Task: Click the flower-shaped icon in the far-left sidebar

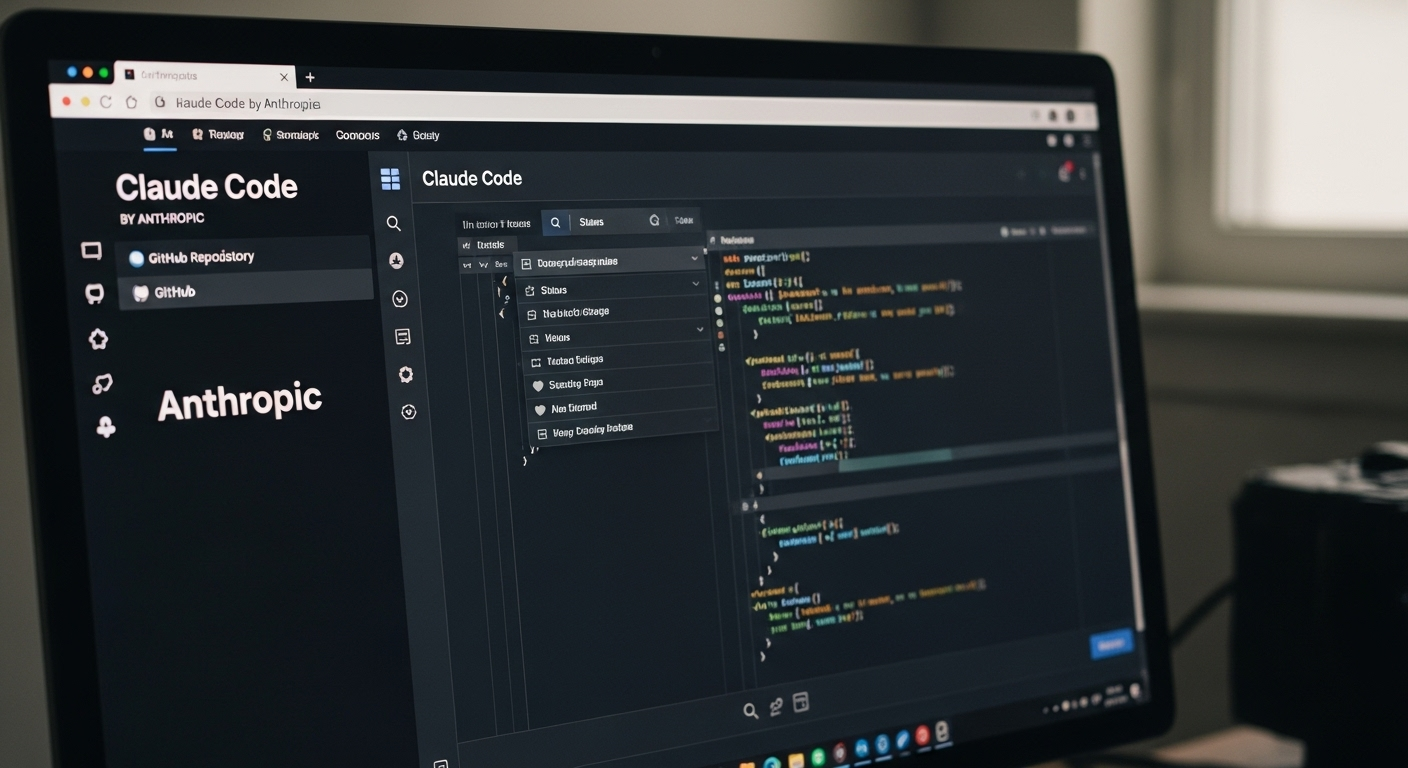Action: tap(98, 340)
